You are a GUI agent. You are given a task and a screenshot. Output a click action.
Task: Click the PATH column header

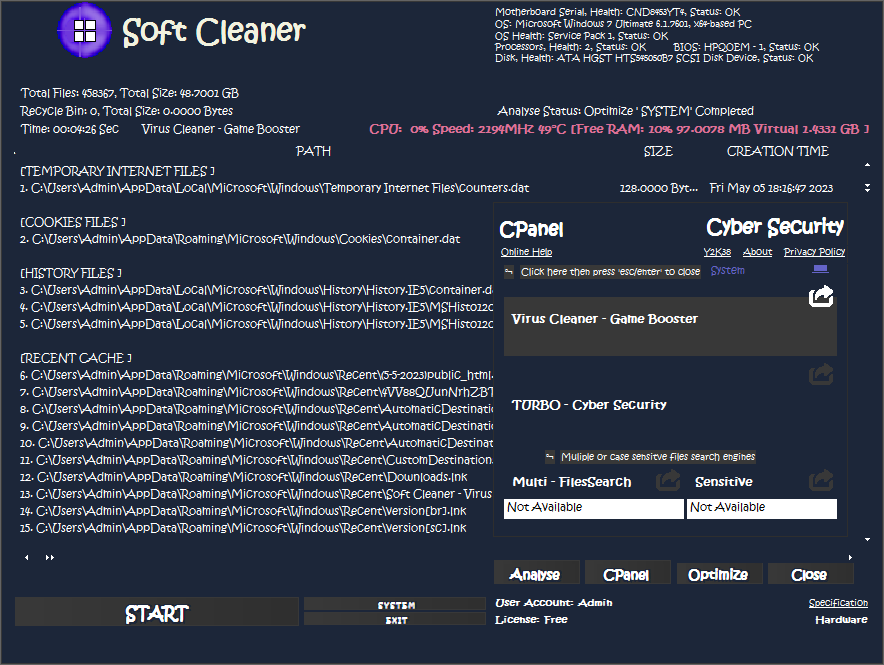coord(313,151)
